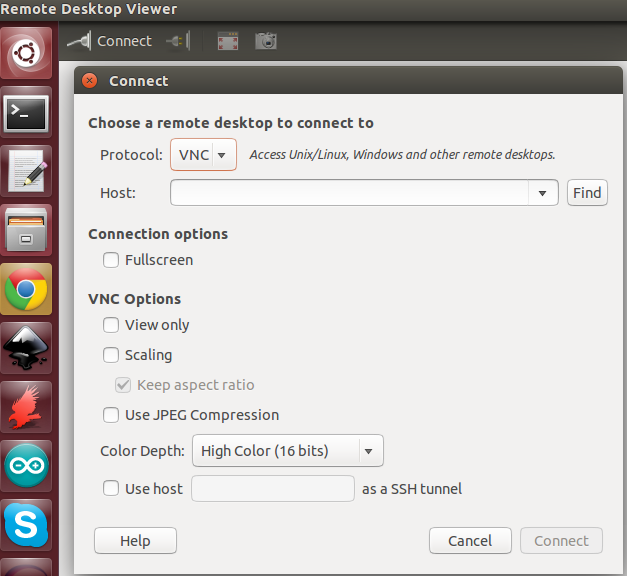Enable the Fullscreen checkbox

click(111, 260)
